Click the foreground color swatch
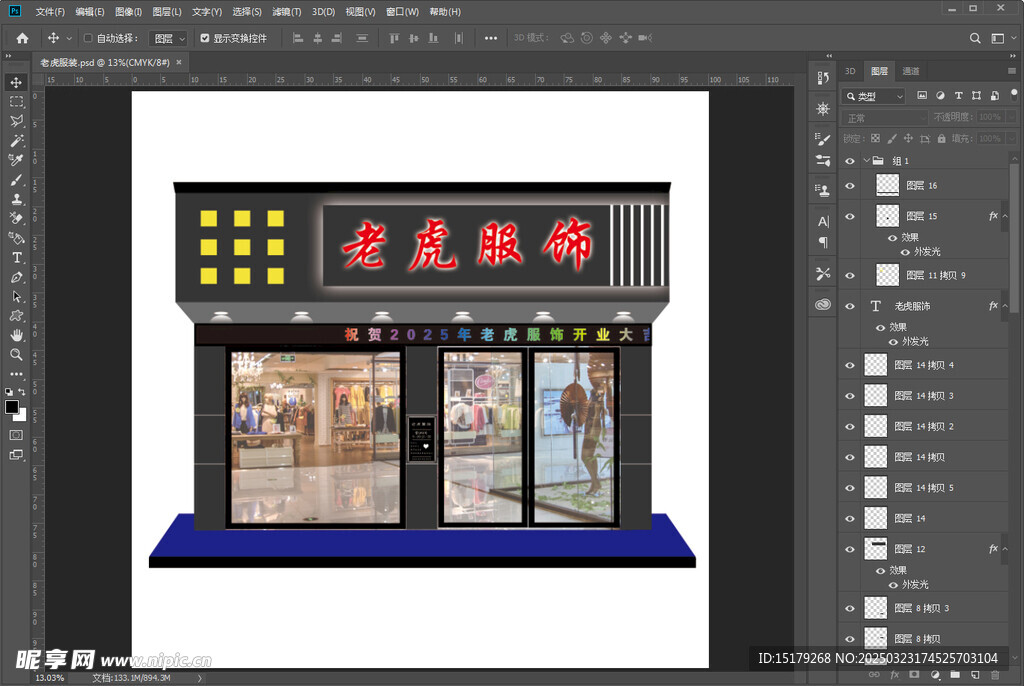 [14, 408]
